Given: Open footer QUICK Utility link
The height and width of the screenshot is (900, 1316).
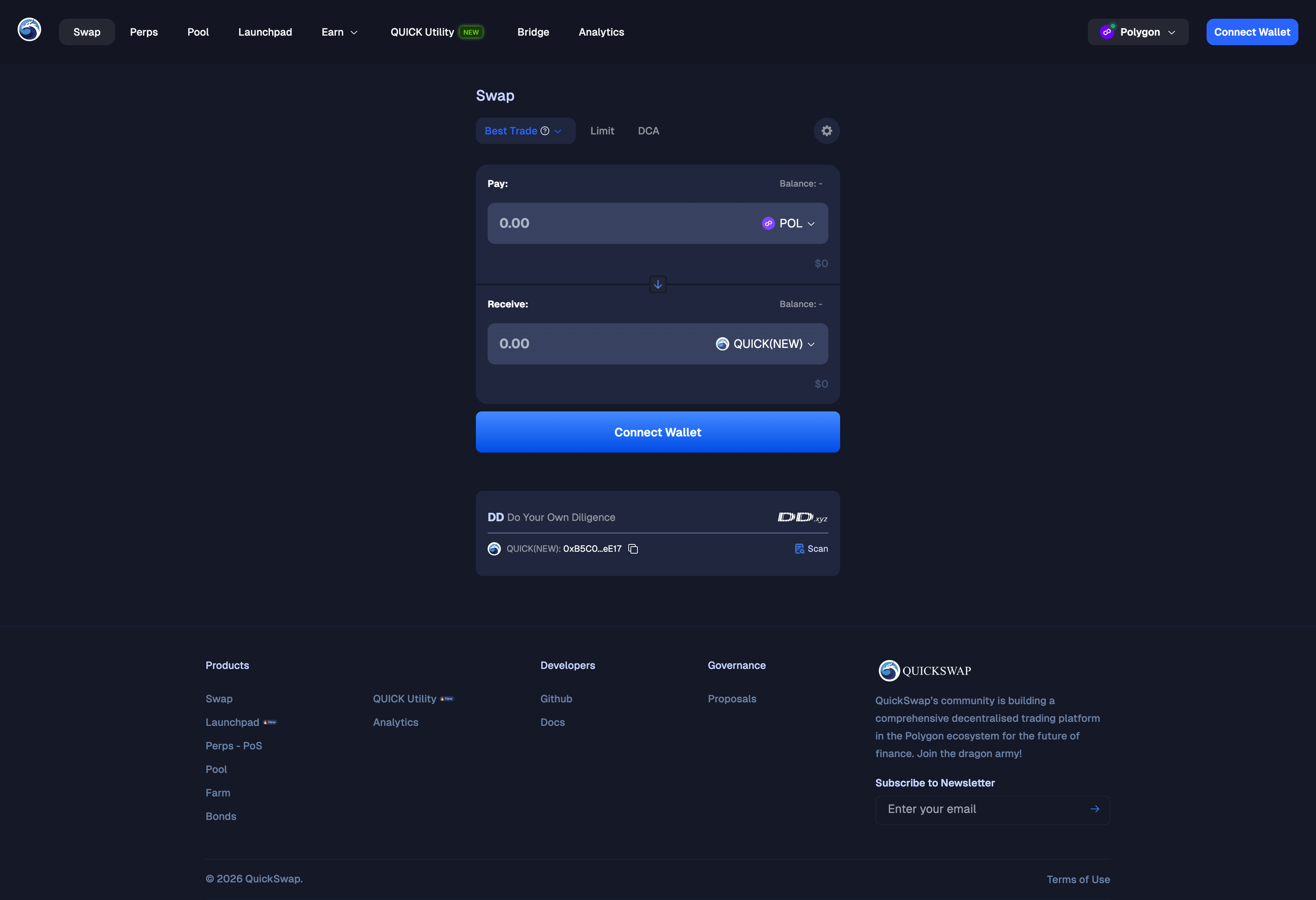Looking at the screenshot, I should click(x=404, y=699).
